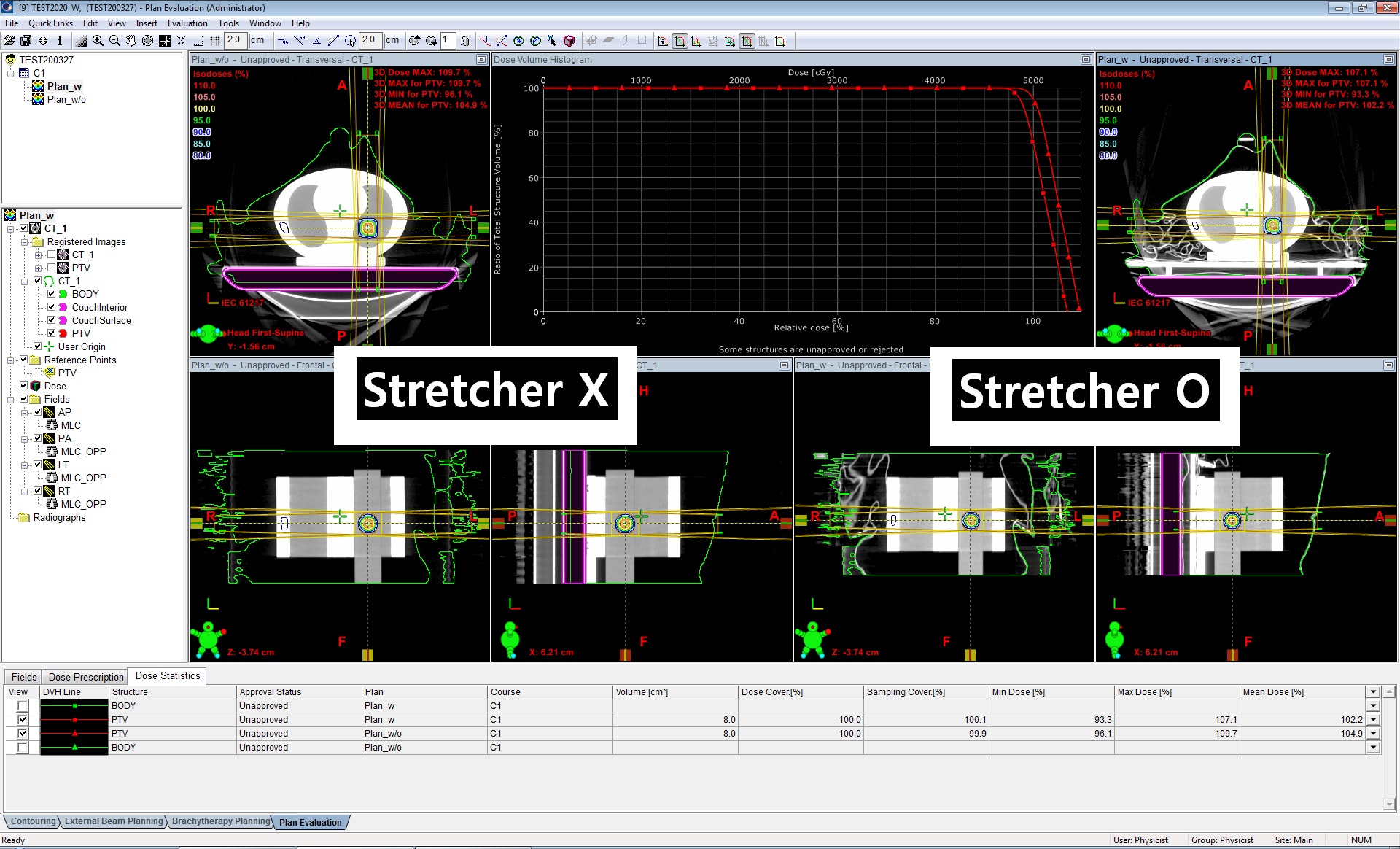This screenshot has width=1400, height=849.
Task: Select the pan hand tool
Action: [131, 41]
